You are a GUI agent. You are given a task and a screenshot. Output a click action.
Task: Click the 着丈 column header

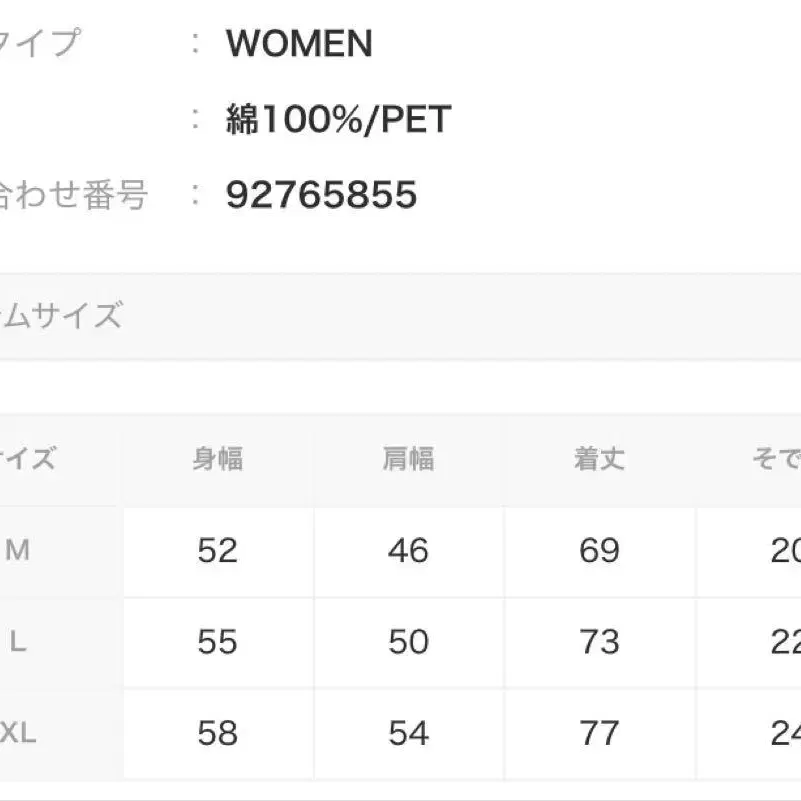click(599, 459)
